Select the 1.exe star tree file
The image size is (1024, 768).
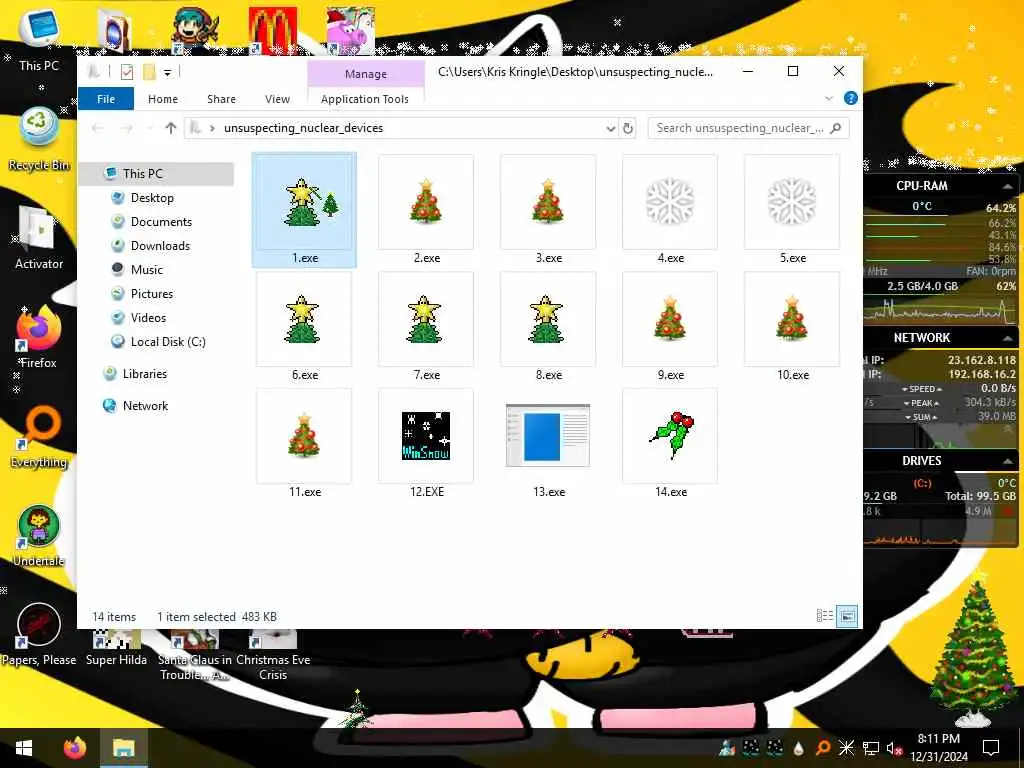(x=304, y=210)
